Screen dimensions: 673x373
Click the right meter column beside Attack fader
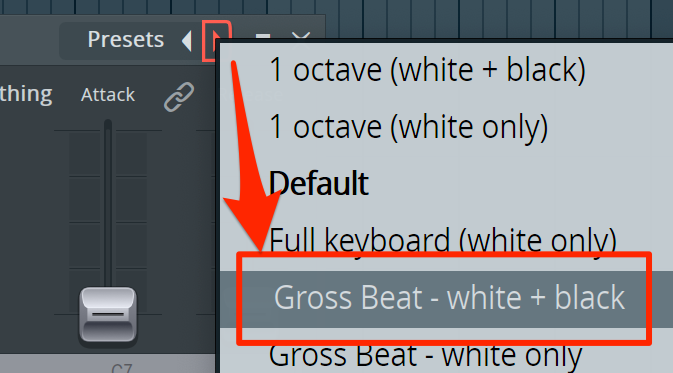tap(131, 221)
